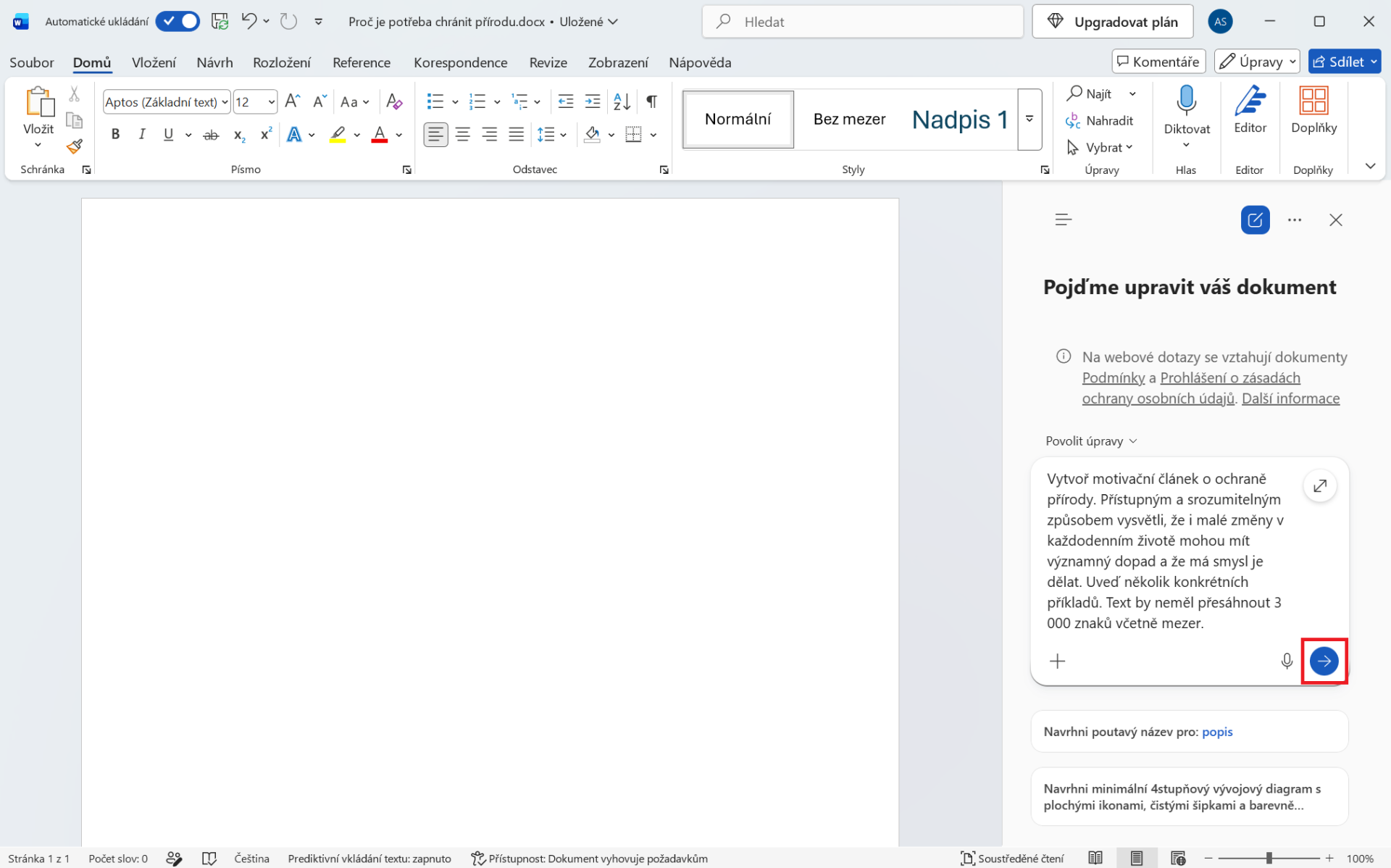This screenshot has height=868, width=1391.
Task: Expand the styles gallery
Action: click(1029, 119)
